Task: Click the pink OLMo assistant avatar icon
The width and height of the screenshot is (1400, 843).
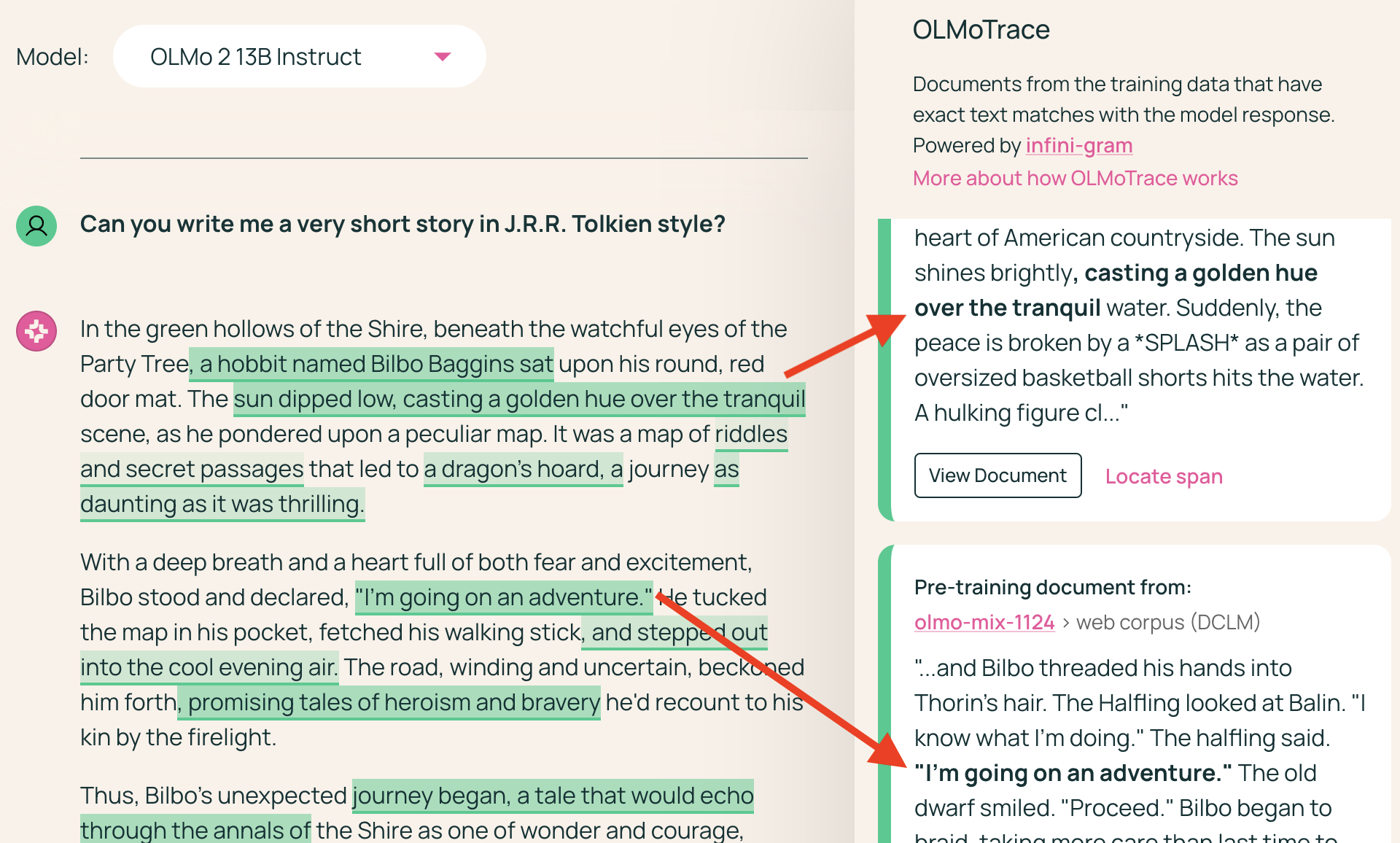Action: click(x=36, y=331)
